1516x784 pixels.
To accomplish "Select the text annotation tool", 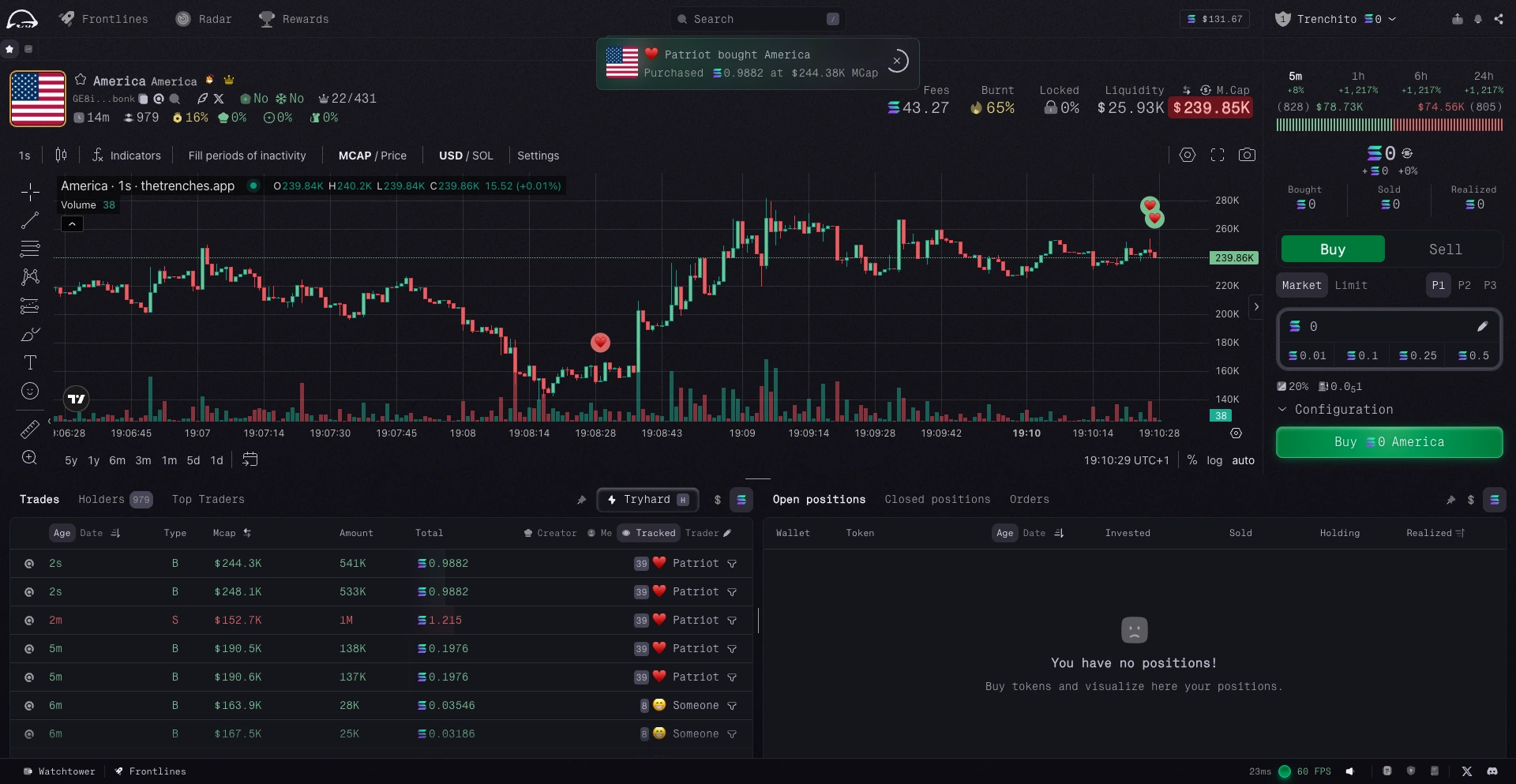I will (30, 362).
